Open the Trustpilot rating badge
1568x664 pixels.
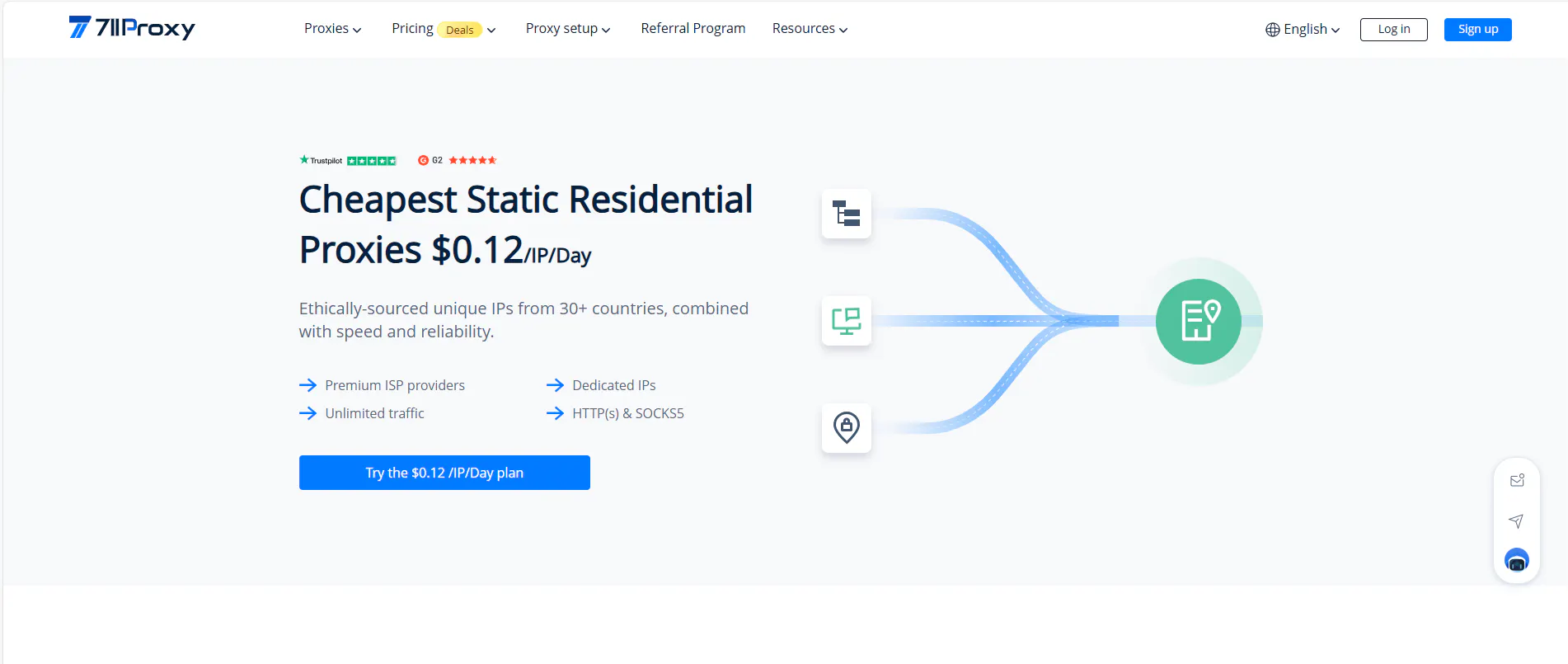click(x=348, y=160)
